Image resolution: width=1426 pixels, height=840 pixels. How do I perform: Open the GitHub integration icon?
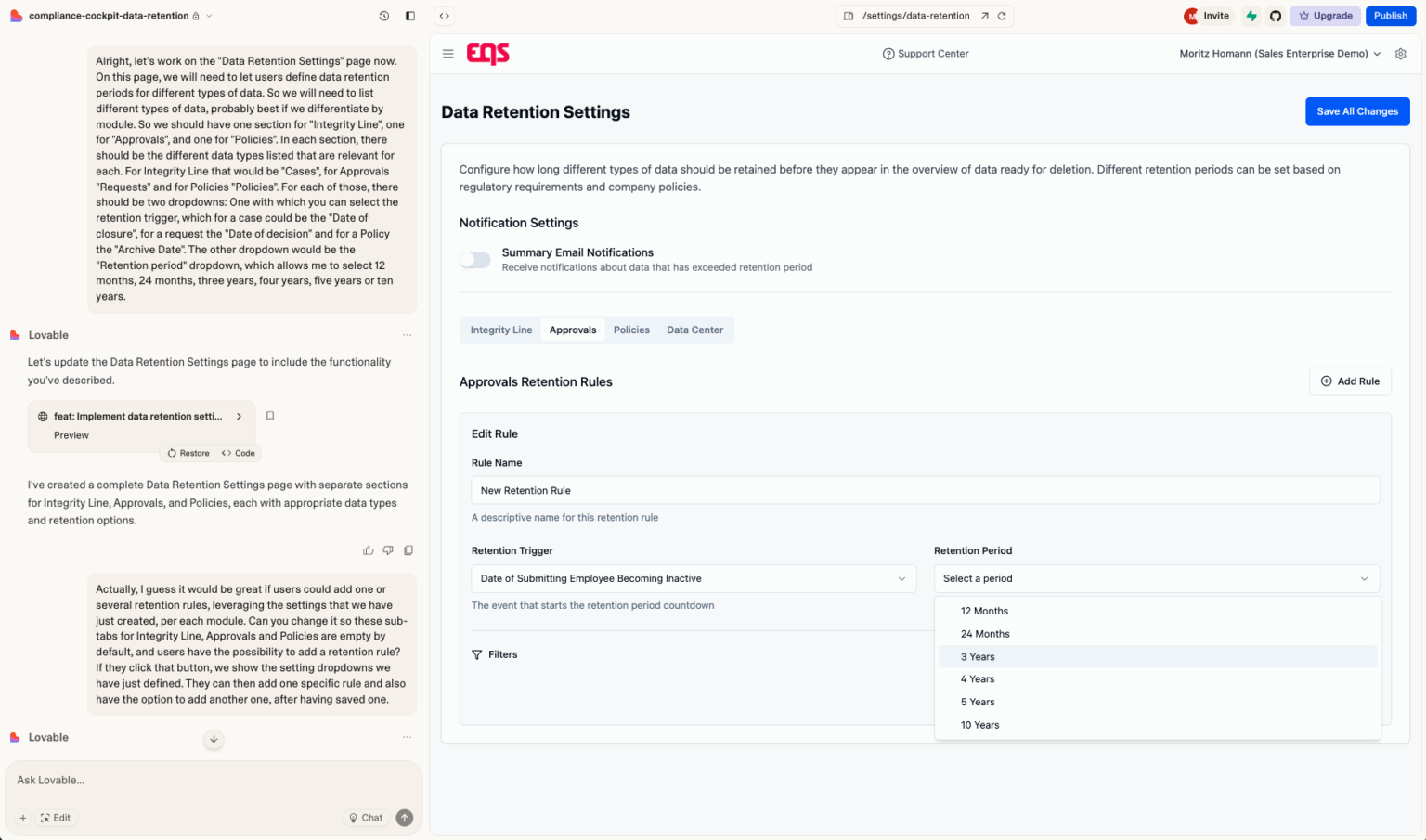[x=1275, y=16]
